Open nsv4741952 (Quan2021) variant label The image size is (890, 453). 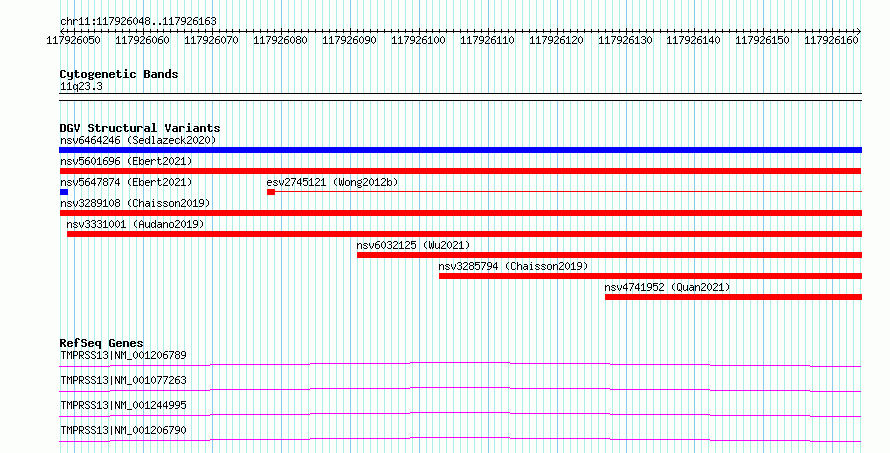click(x=667, y=287)
